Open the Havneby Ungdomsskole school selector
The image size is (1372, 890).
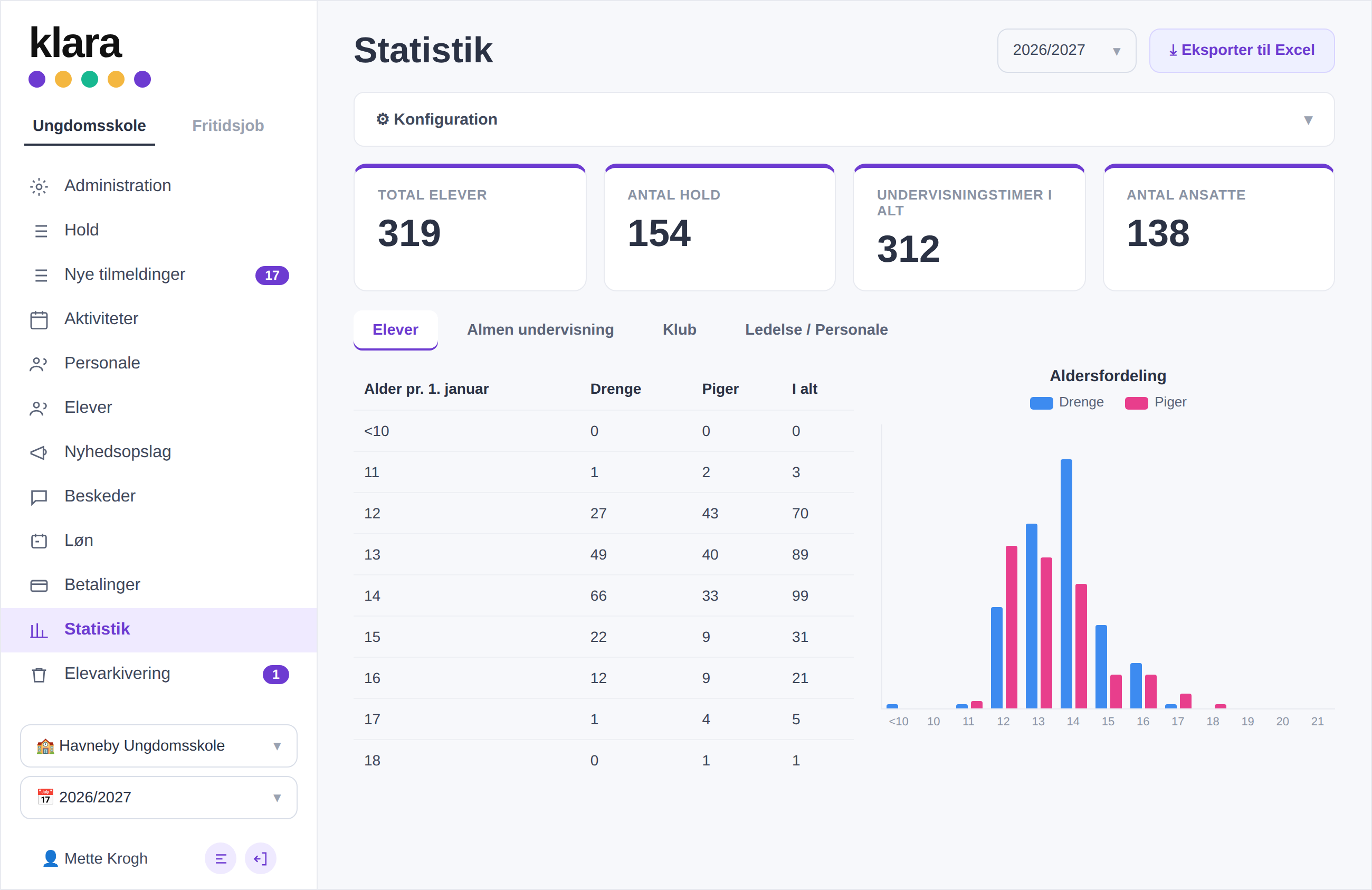pyautogui.click(x=158, y=745)
